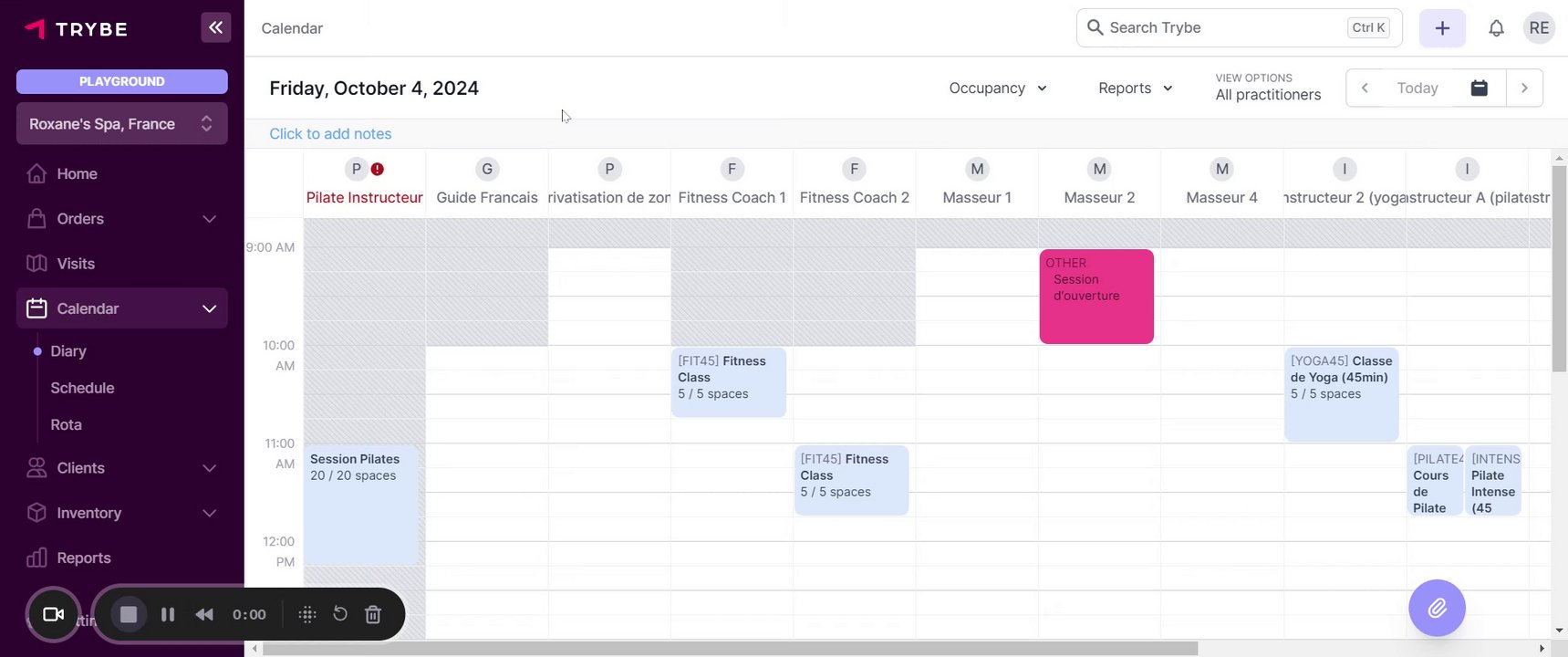Open the Rota calendar view
Viewport: 1568px width, 657px height.
(x=66, y=424)
